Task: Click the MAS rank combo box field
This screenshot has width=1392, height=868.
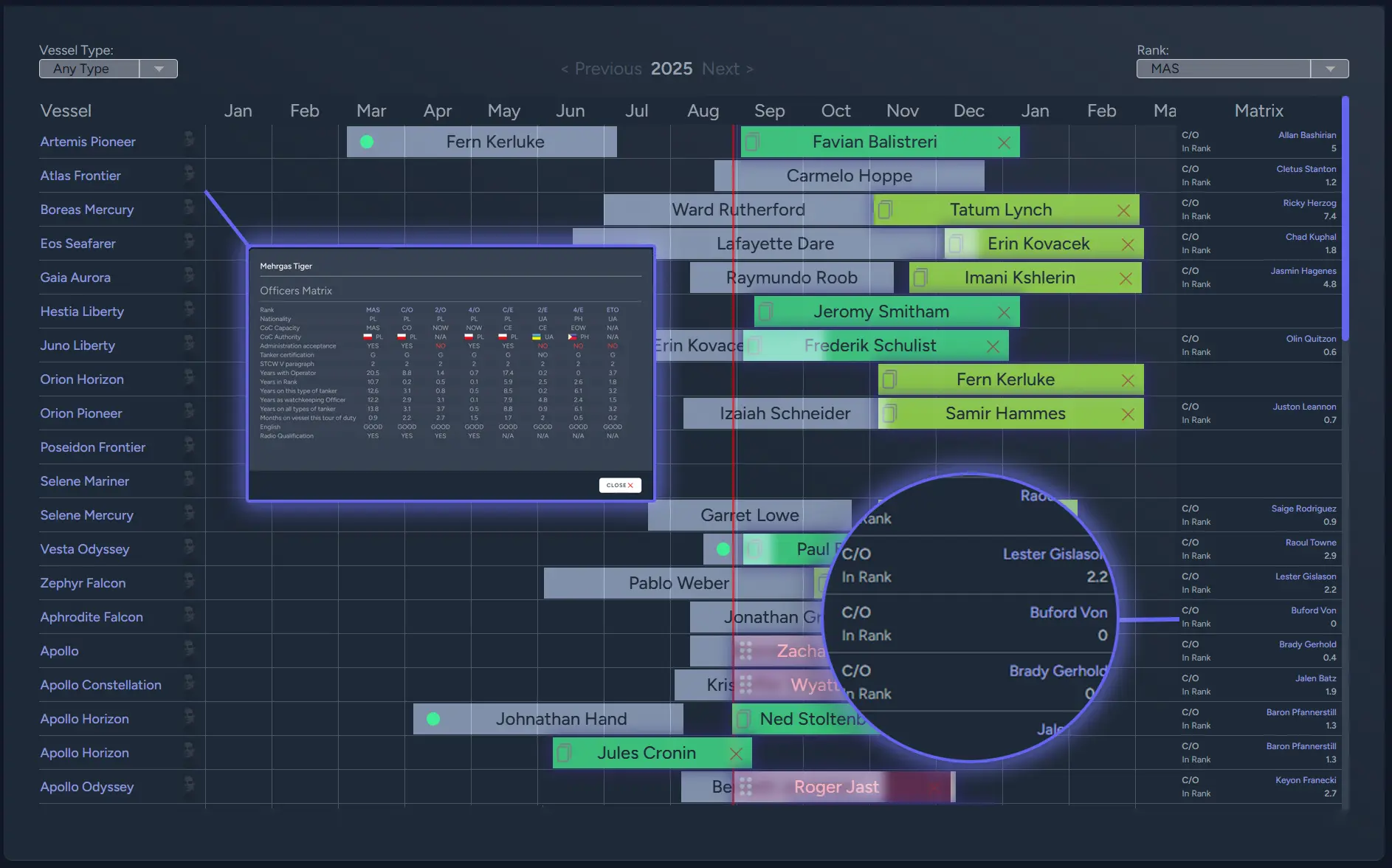Action: pos(1223,69)
